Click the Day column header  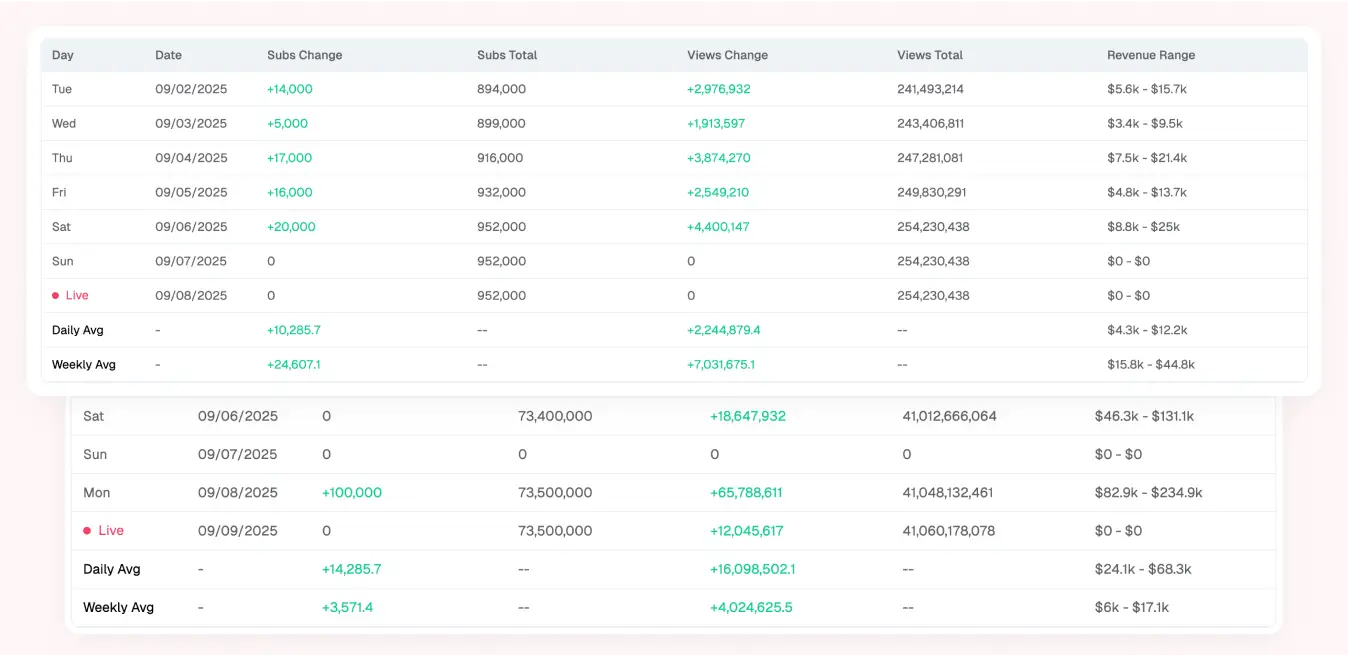(63, 55)
